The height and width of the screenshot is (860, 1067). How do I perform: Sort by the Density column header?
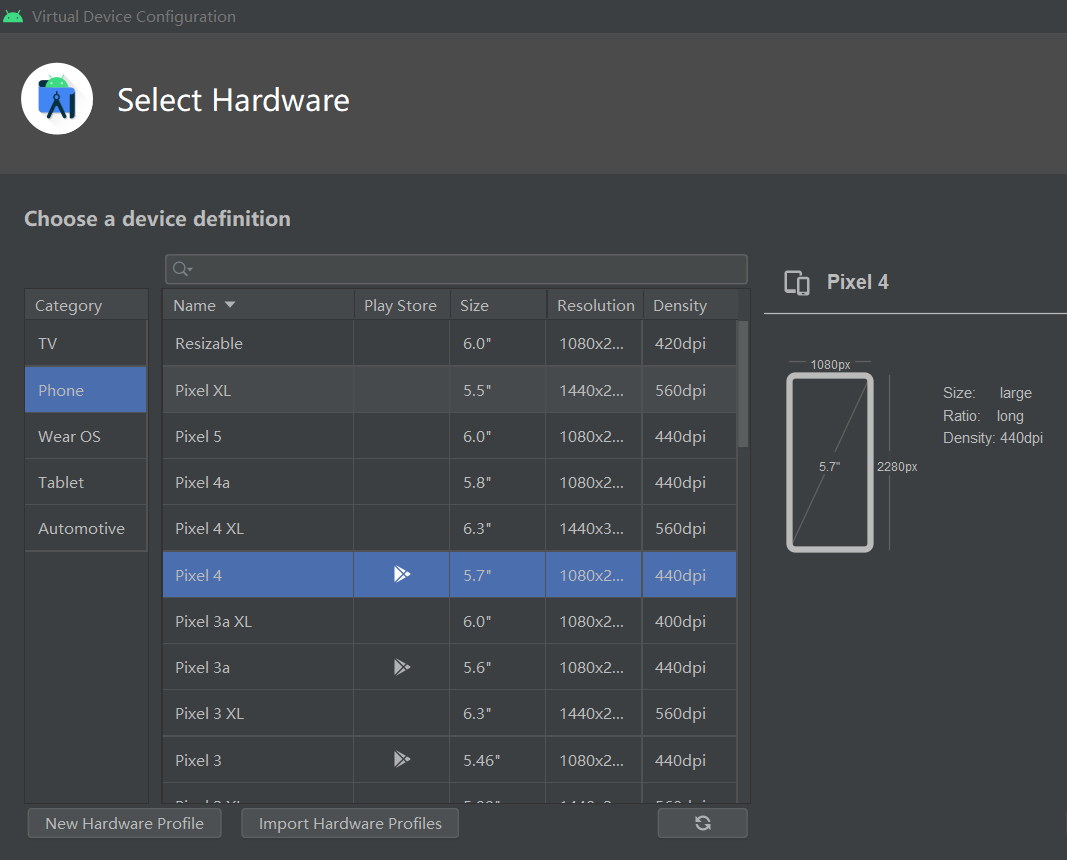690,305
